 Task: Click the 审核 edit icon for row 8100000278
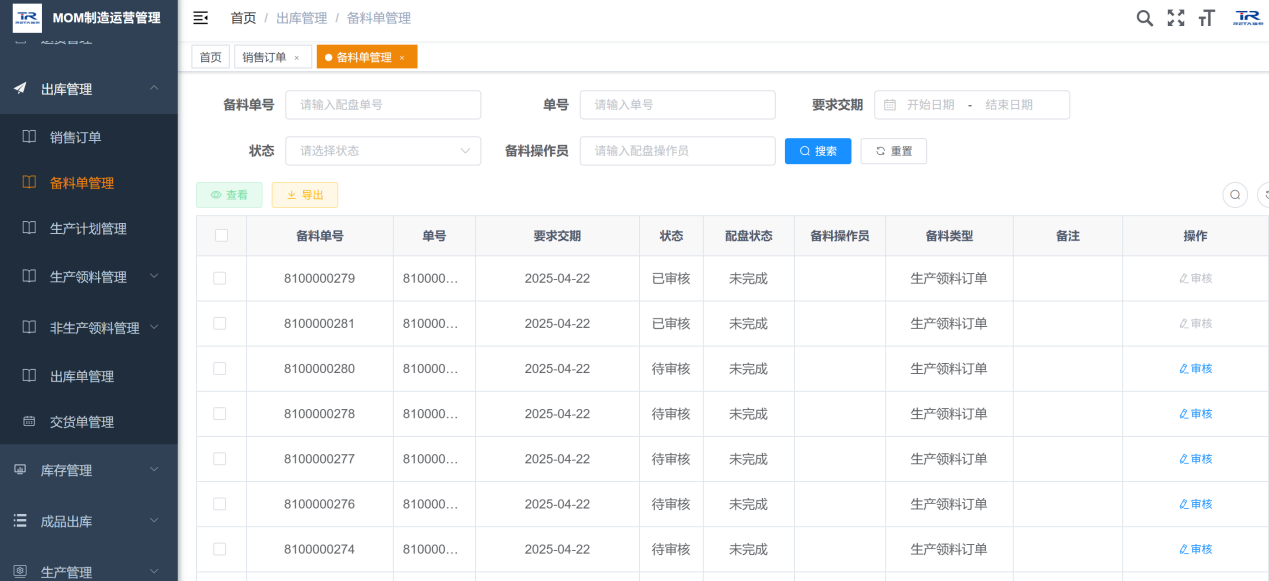click(1184, 414)
